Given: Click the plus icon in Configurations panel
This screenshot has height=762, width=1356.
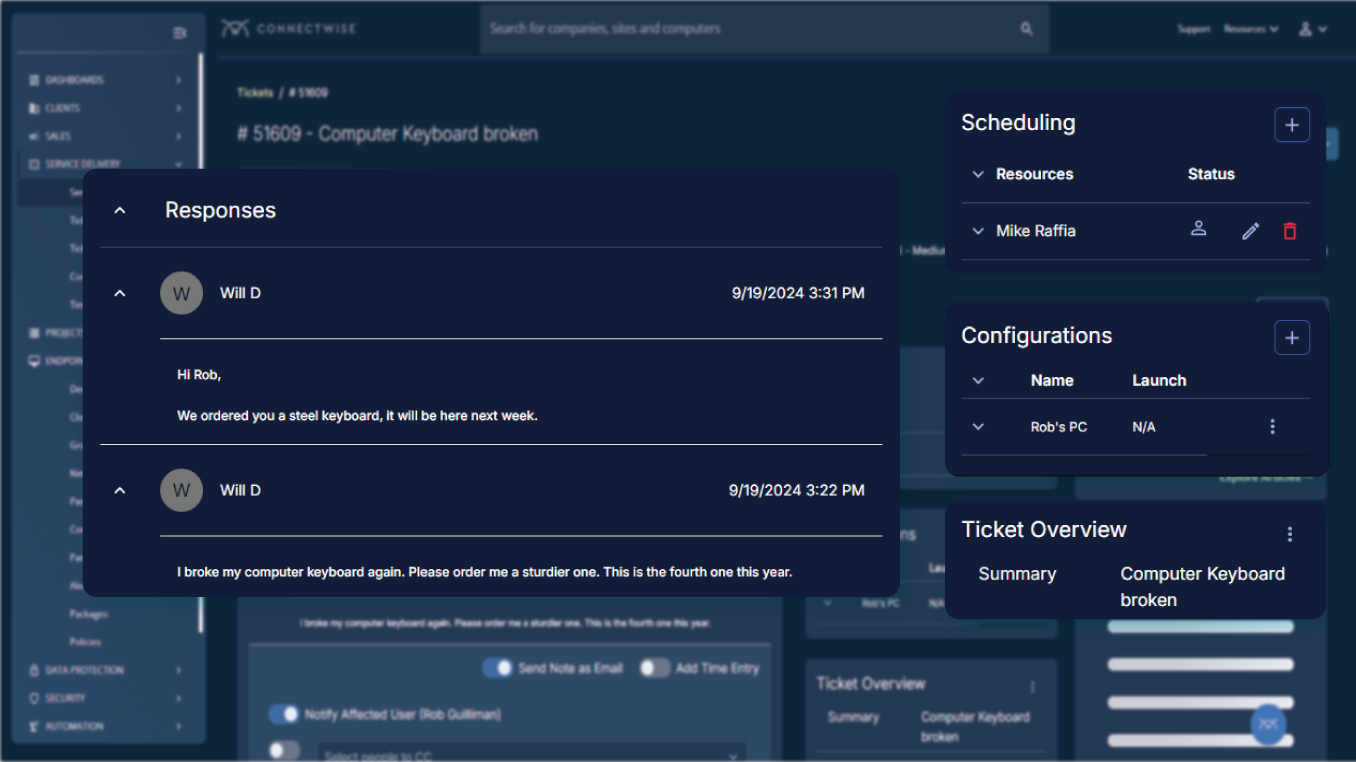Looking at the screenshot, I should pos(1291,338).
